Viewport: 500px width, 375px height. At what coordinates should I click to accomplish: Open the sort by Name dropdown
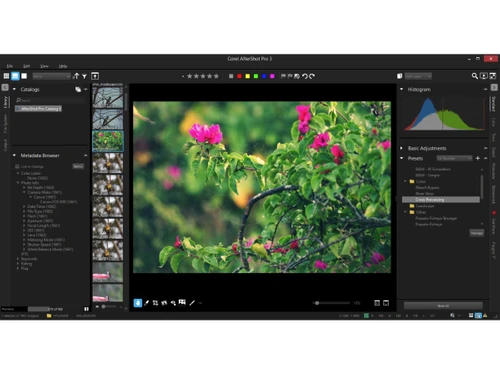pyautogui.click(x=52, y=76)
